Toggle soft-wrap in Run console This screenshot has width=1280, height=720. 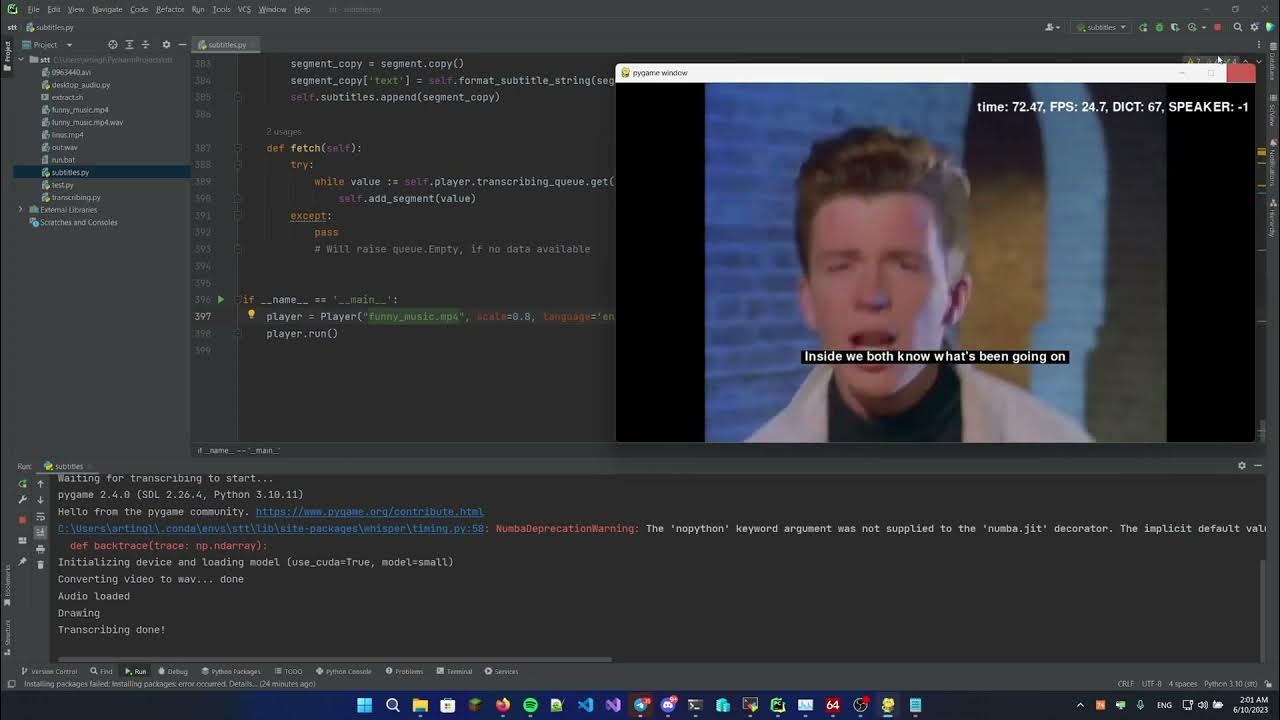40,516
